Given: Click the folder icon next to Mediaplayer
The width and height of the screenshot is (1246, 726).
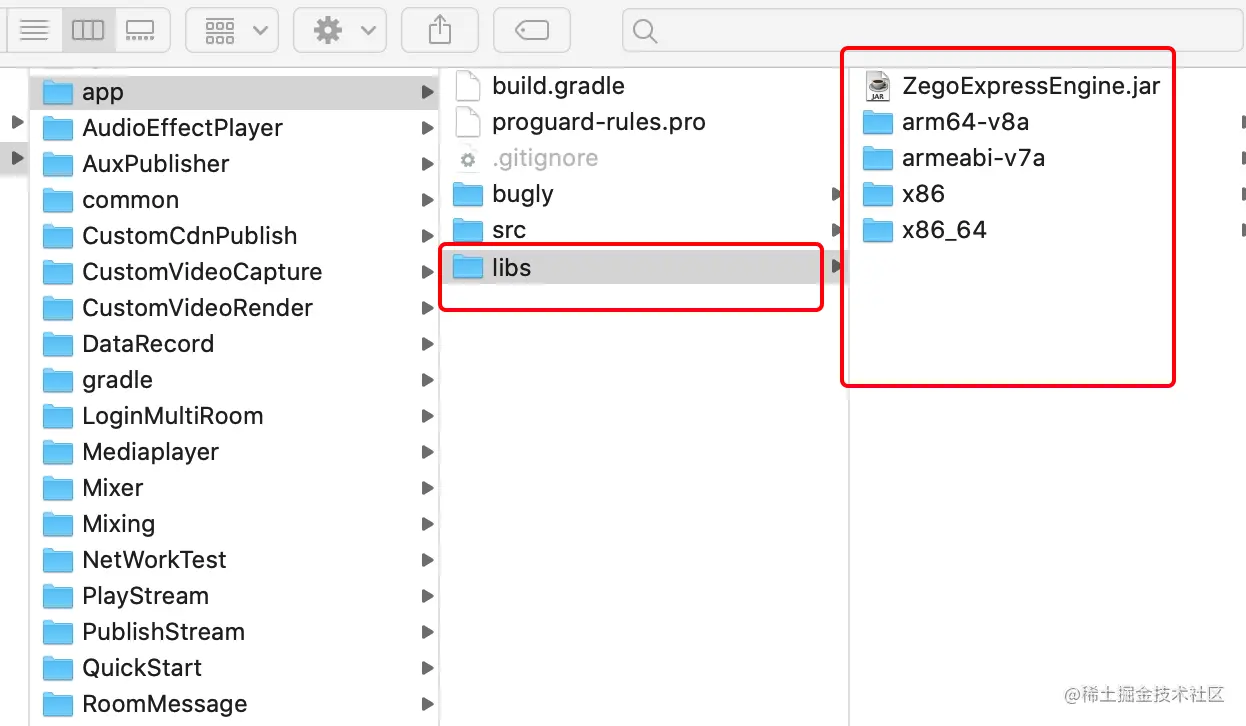Looking at the screenshot, I should click(58, 452).
